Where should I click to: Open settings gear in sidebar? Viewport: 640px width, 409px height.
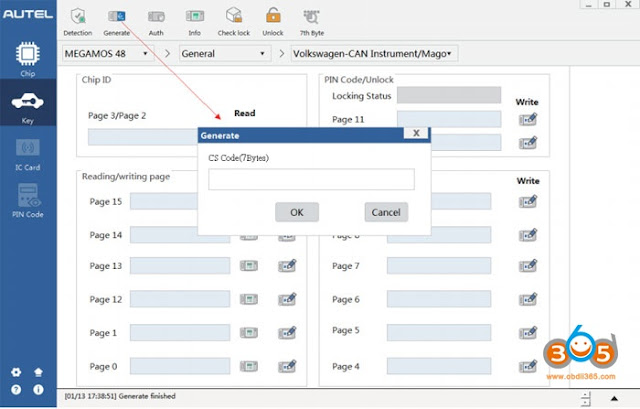point(16,372)
